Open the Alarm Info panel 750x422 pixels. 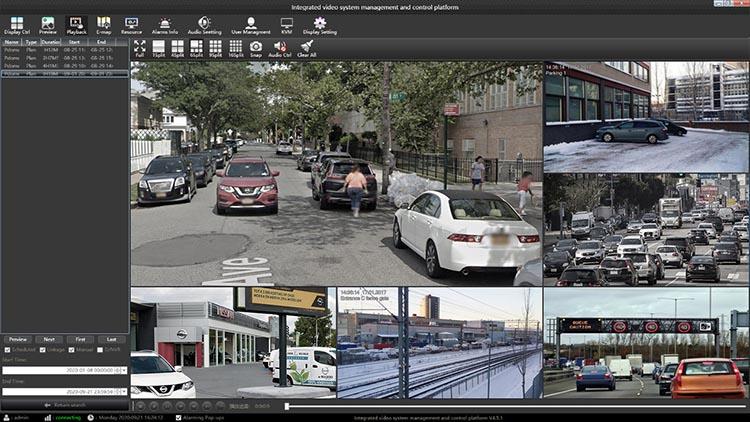165,25
